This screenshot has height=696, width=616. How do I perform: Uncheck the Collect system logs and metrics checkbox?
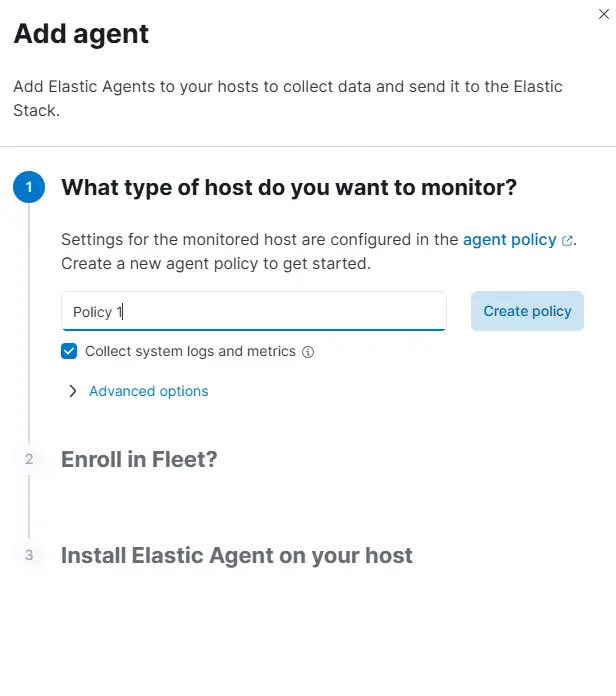(69, 351)
